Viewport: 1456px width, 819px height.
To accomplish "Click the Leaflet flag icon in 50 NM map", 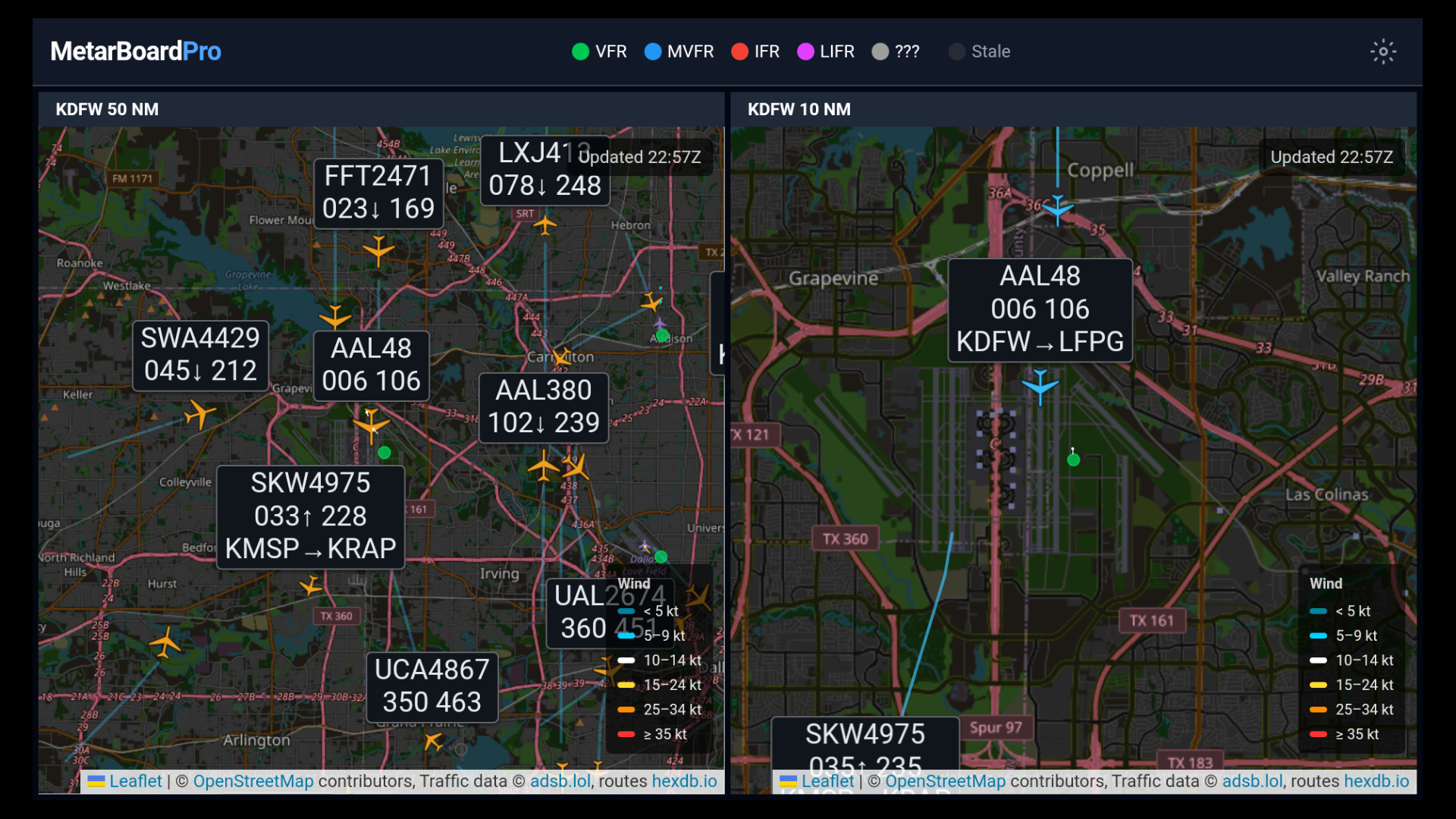I will [x=96, y=781].
